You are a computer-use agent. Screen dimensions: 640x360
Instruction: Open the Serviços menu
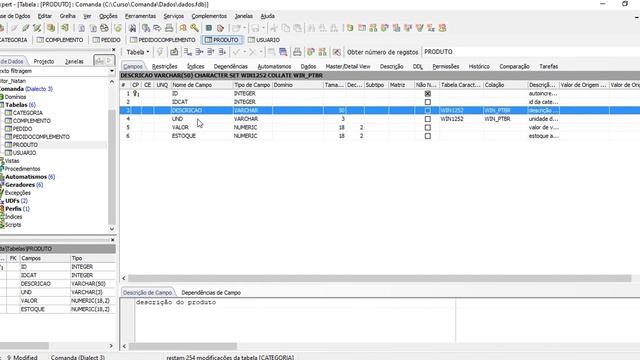tap(173, 16)
